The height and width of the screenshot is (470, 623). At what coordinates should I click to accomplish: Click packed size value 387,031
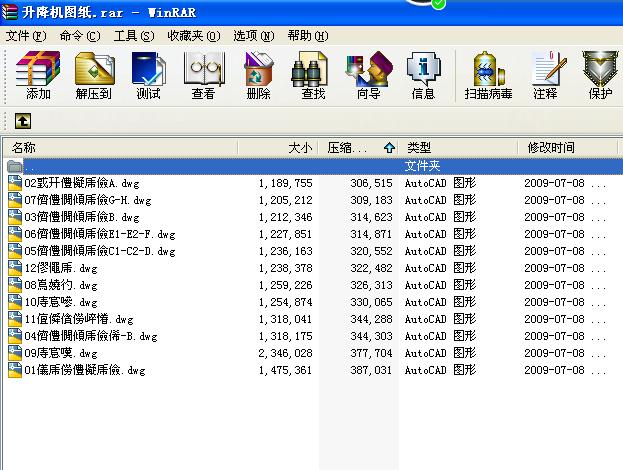pyautogui.click(x=371, y=370)
